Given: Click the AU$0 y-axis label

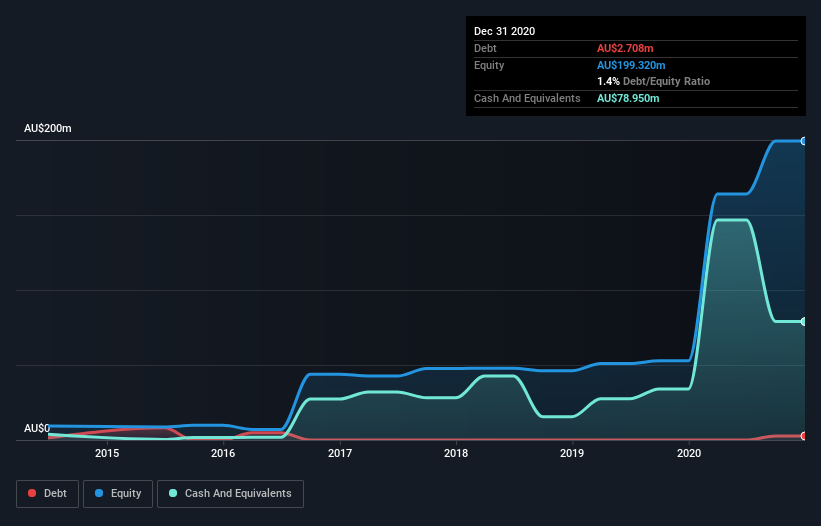Looking at the screenshot, I should (x=37, y=428).
